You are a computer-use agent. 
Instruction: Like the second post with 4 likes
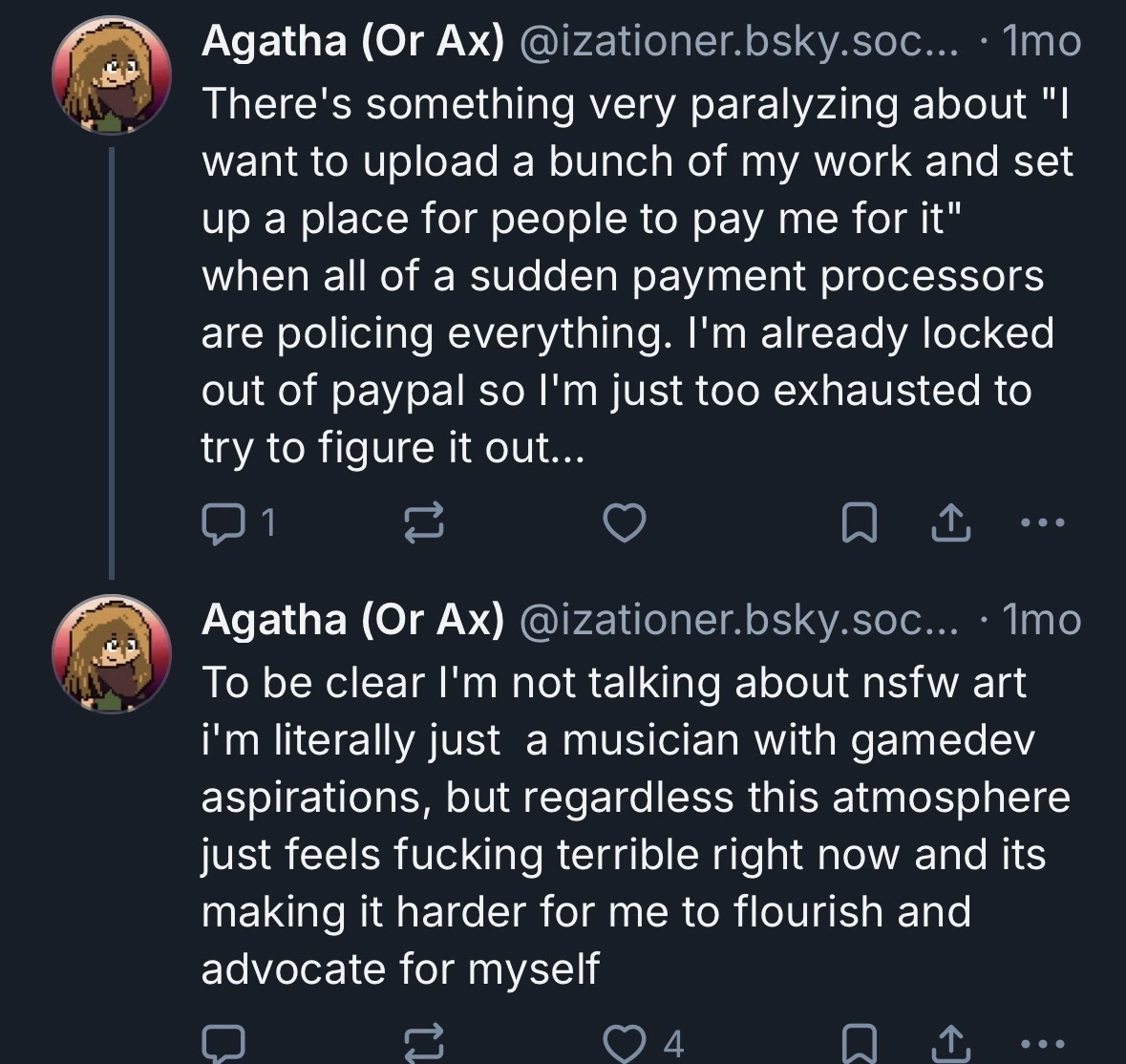click(x=643, y=1043)
